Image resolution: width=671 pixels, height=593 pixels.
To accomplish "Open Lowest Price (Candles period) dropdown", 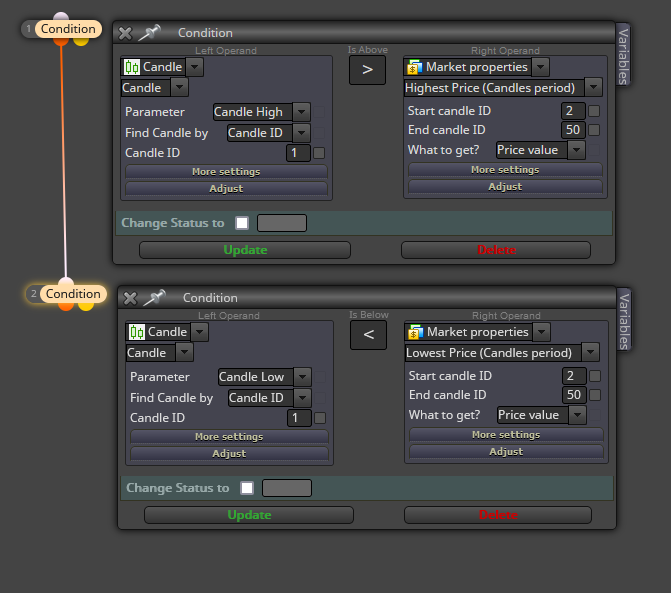I will click(591, 353).
